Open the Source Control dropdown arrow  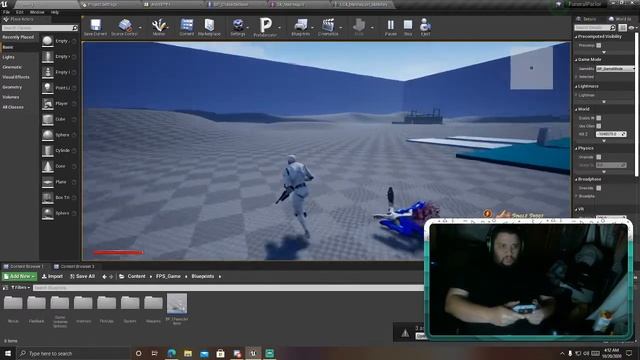(140, 28)
